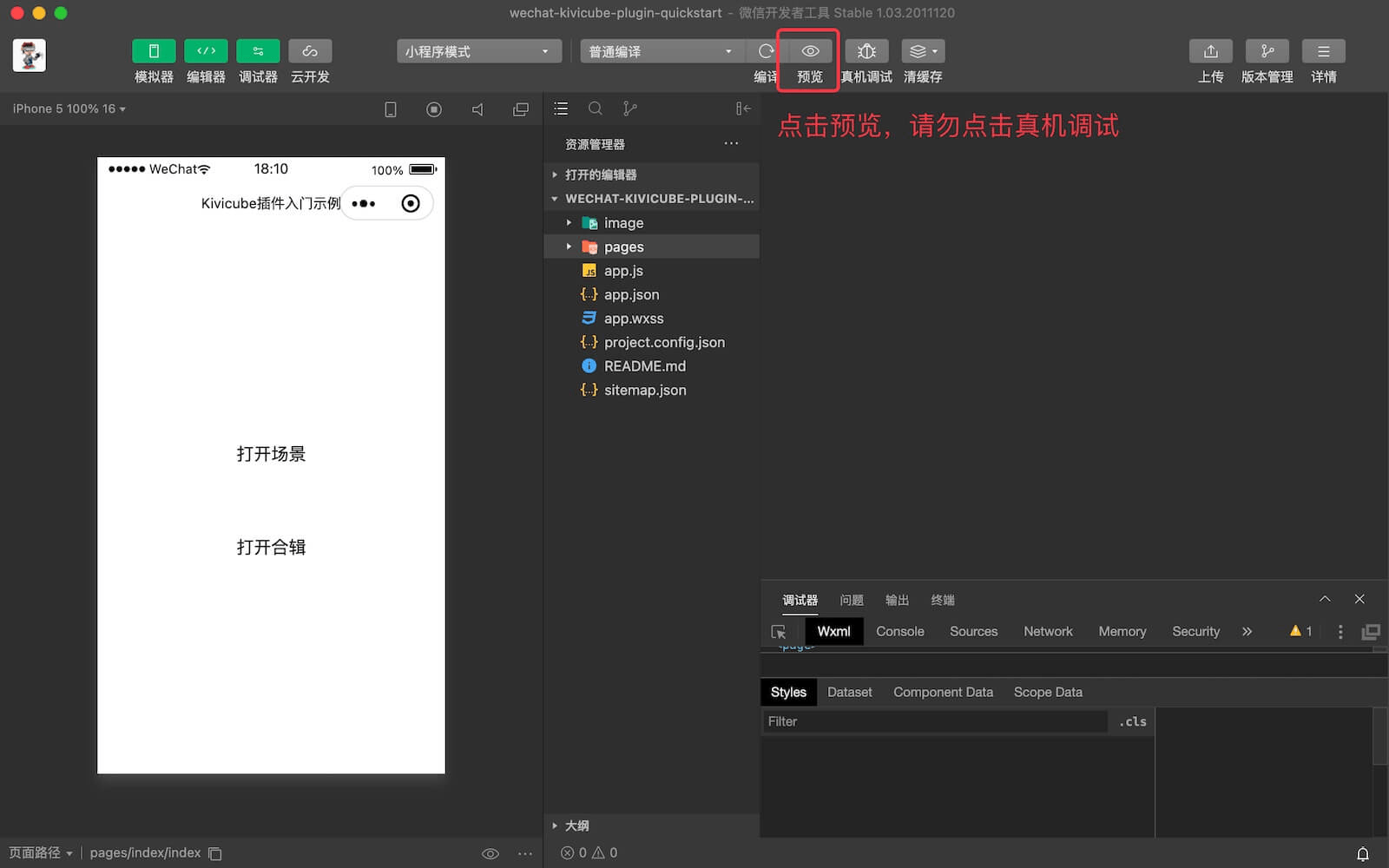Viewport: 1389px width, 868px height.
Task: Switch to the Console tab
Action: click(x=899, y=631)
